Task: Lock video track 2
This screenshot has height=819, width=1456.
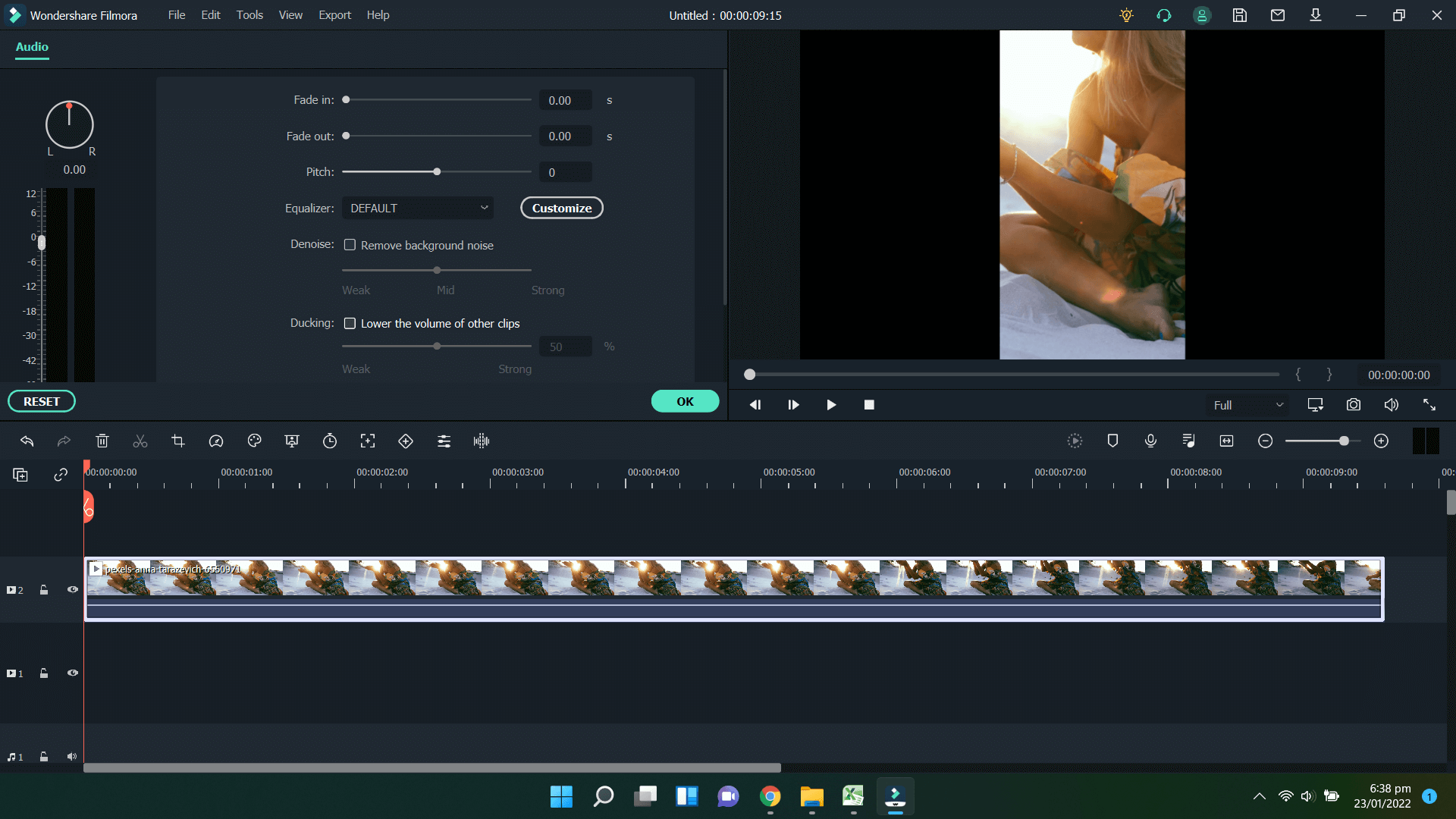Action: (x=44, y=589)
